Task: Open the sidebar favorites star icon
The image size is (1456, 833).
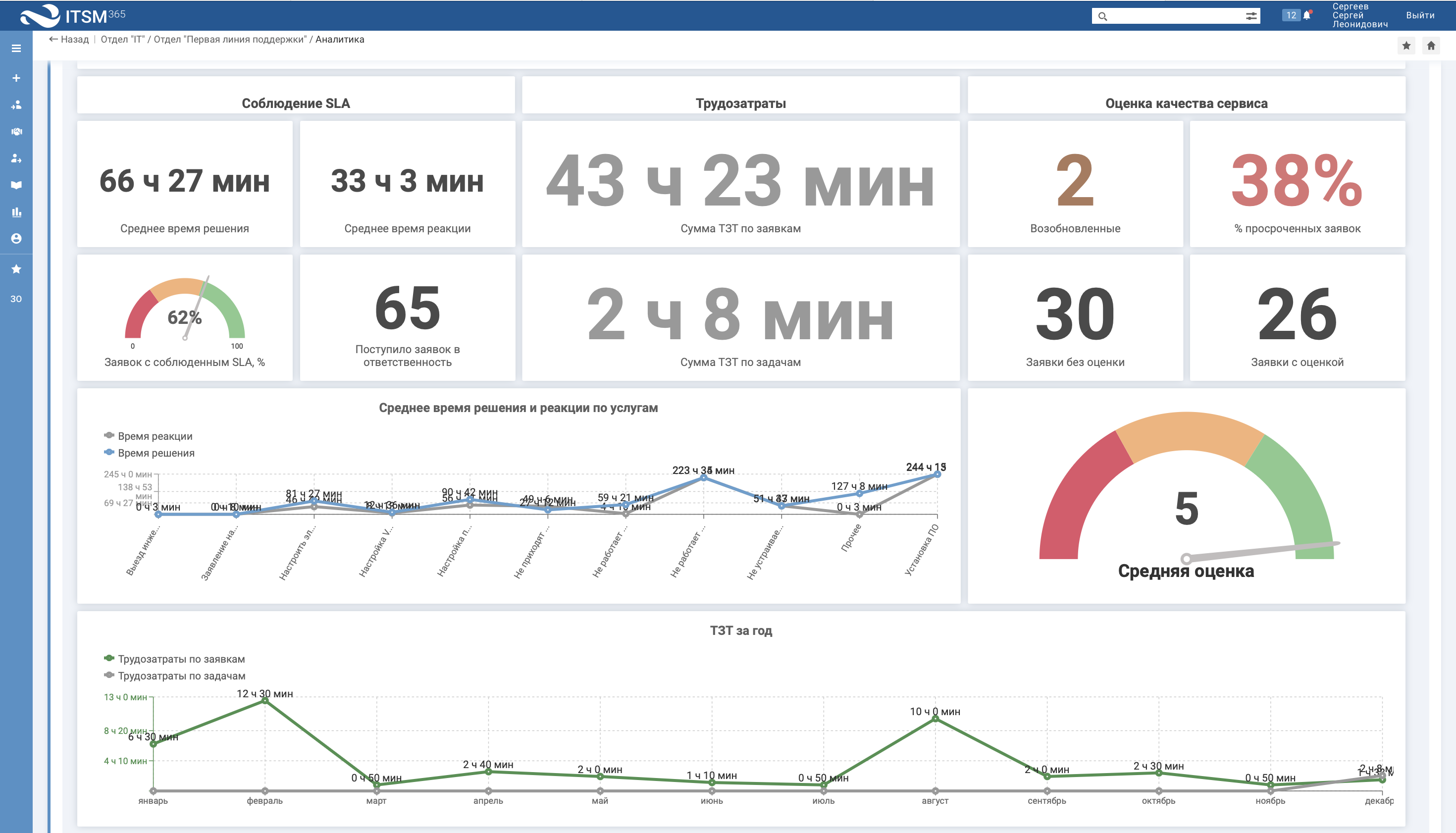Action: [x=16, y=269]
